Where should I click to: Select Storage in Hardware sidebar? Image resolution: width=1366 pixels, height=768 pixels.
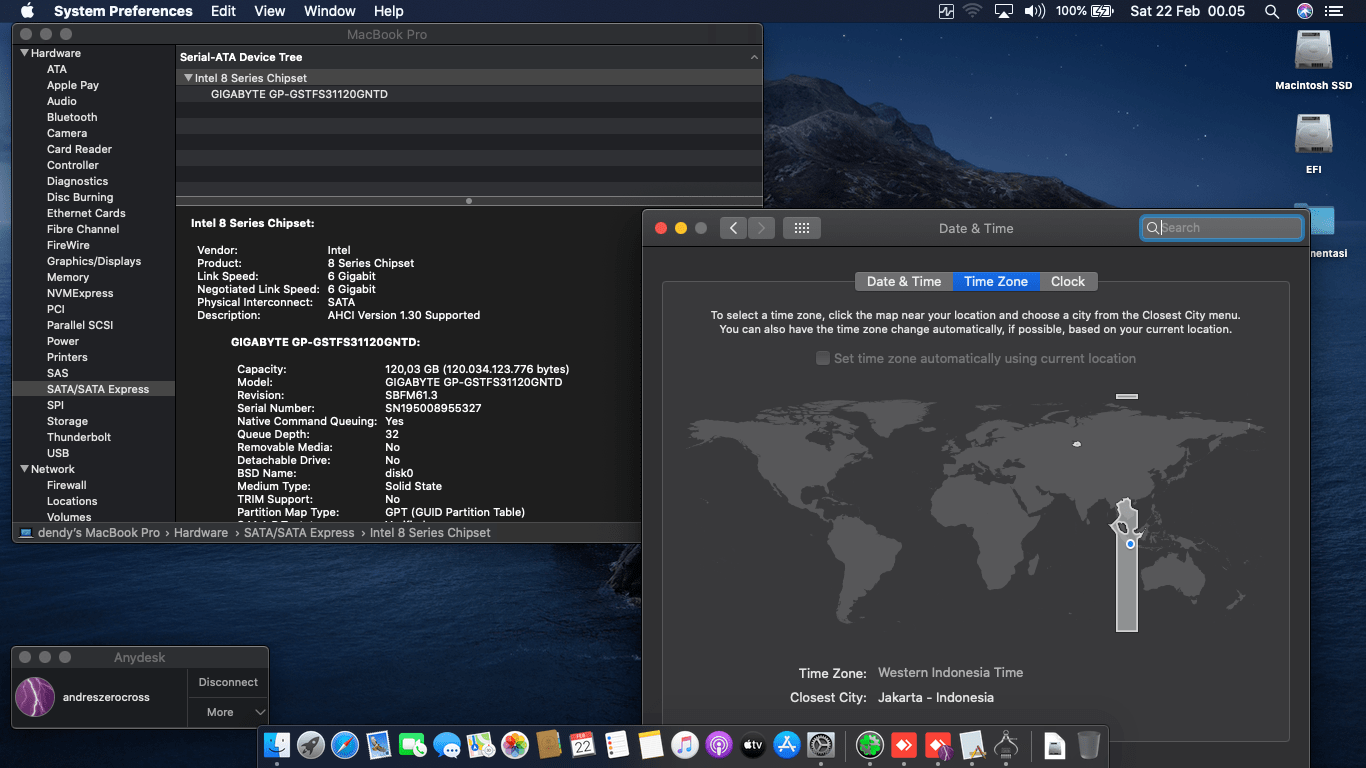[x=67, y=421]
